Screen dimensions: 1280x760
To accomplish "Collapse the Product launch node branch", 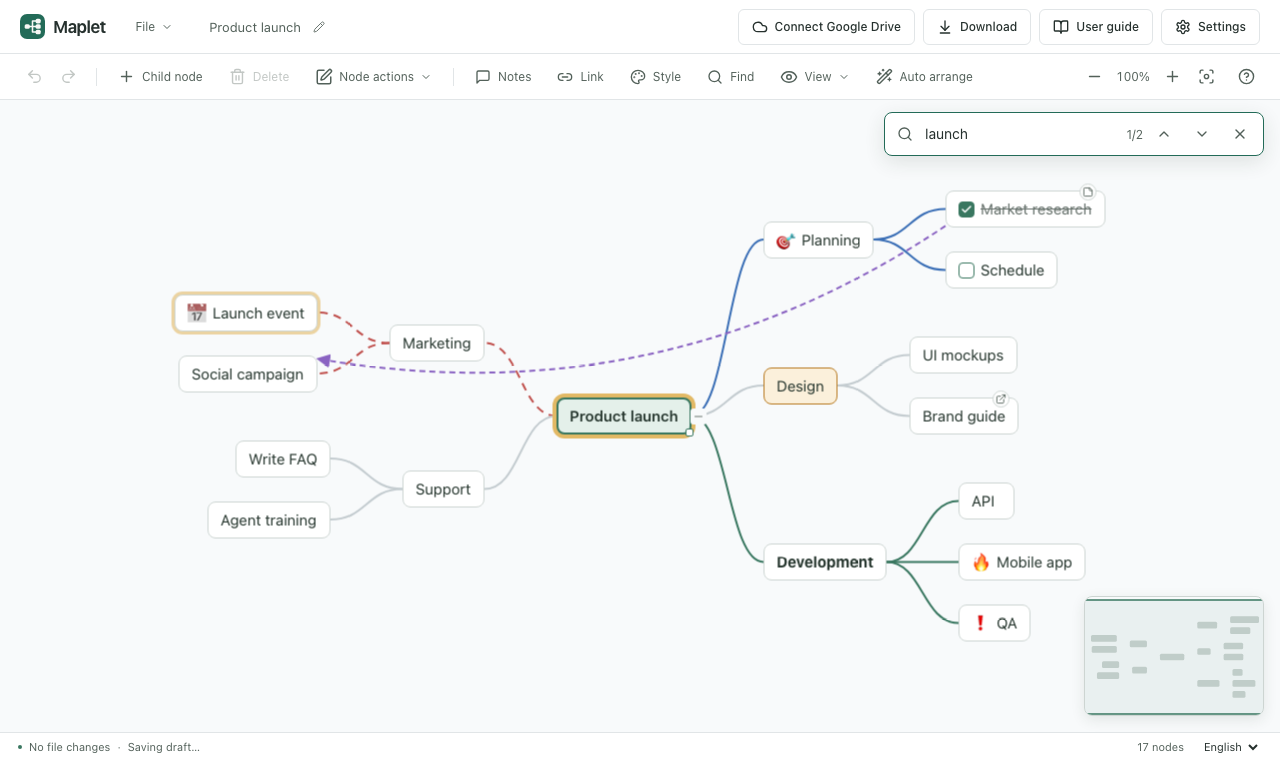I will (x=699, y=416).
